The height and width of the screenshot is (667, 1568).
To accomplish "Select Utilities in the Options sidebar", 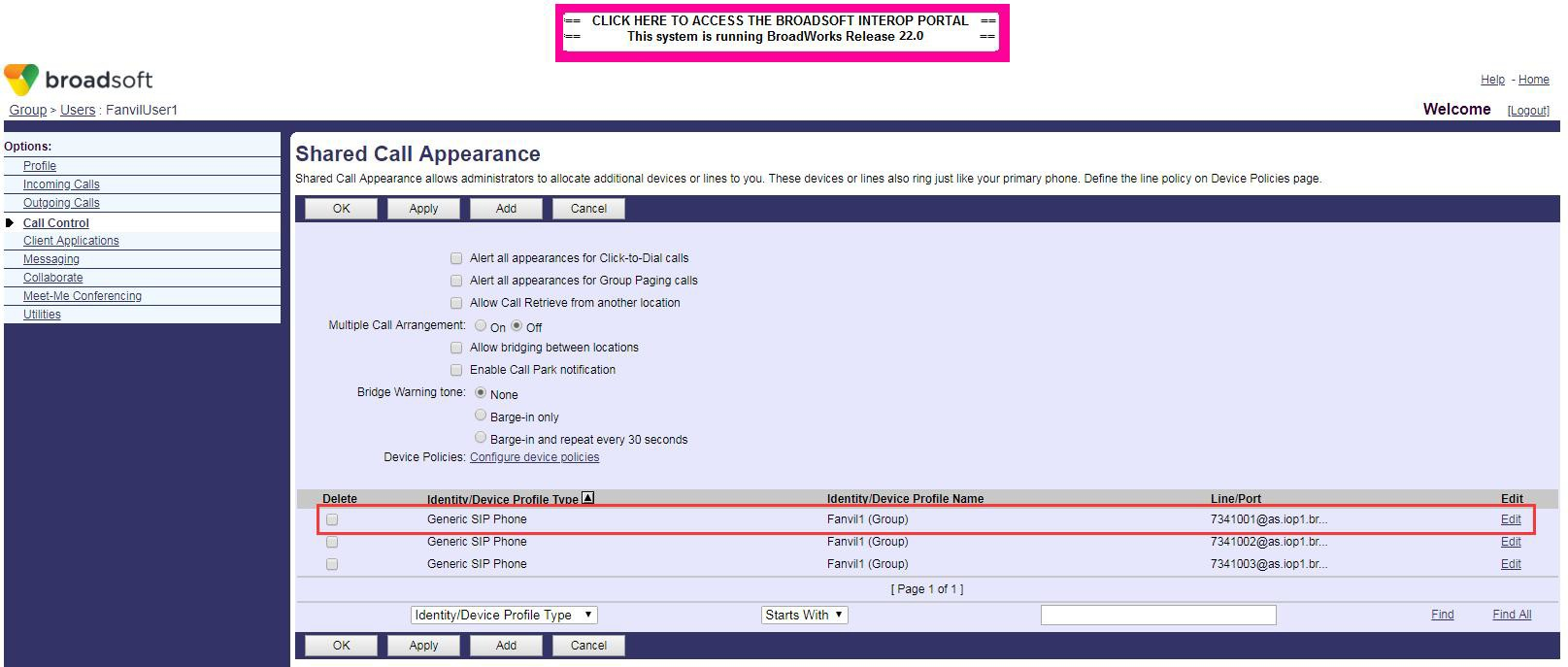I will click(x=42, y=315).
